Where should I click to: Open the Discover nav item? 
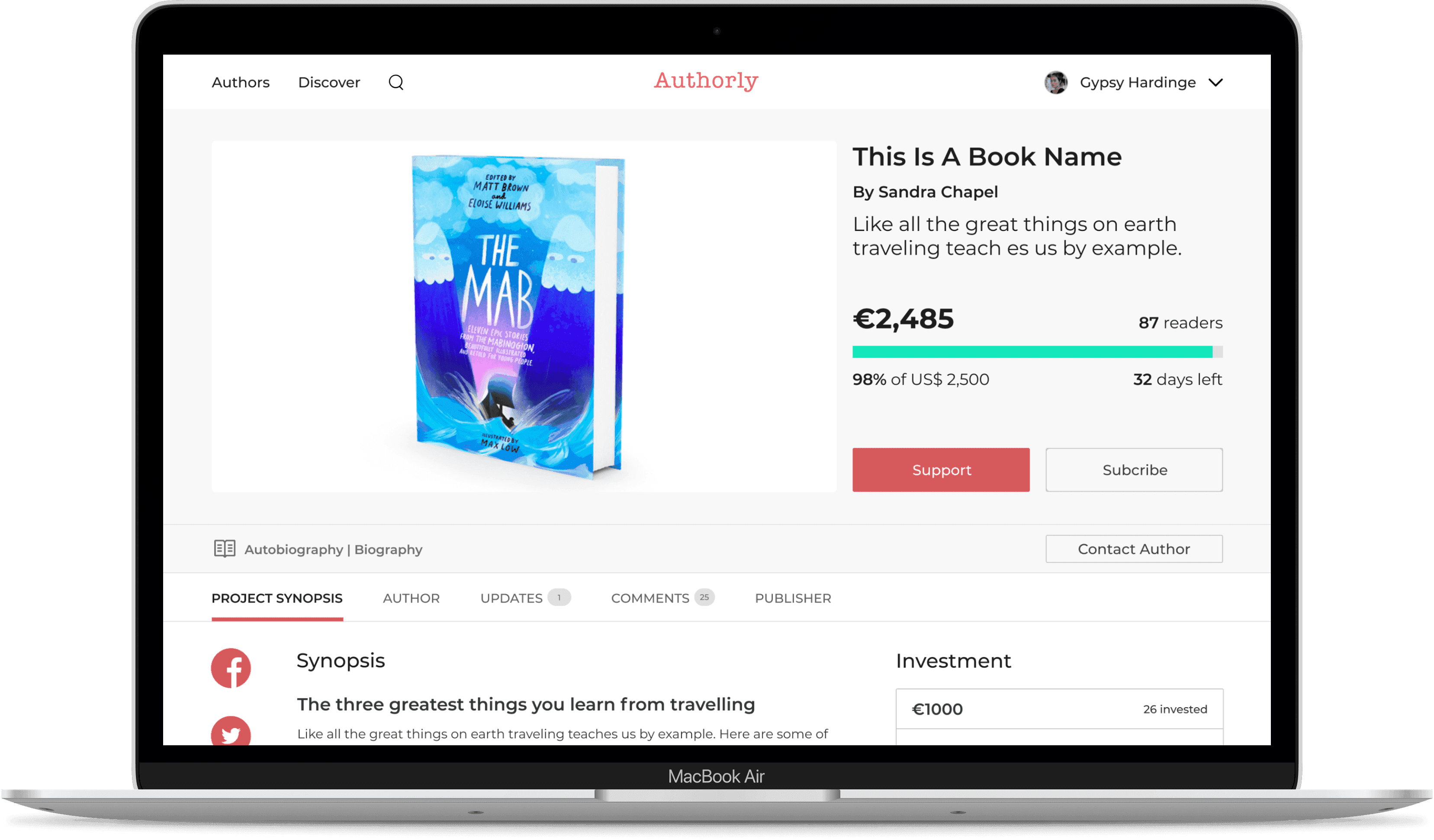(x=329, y=83)
